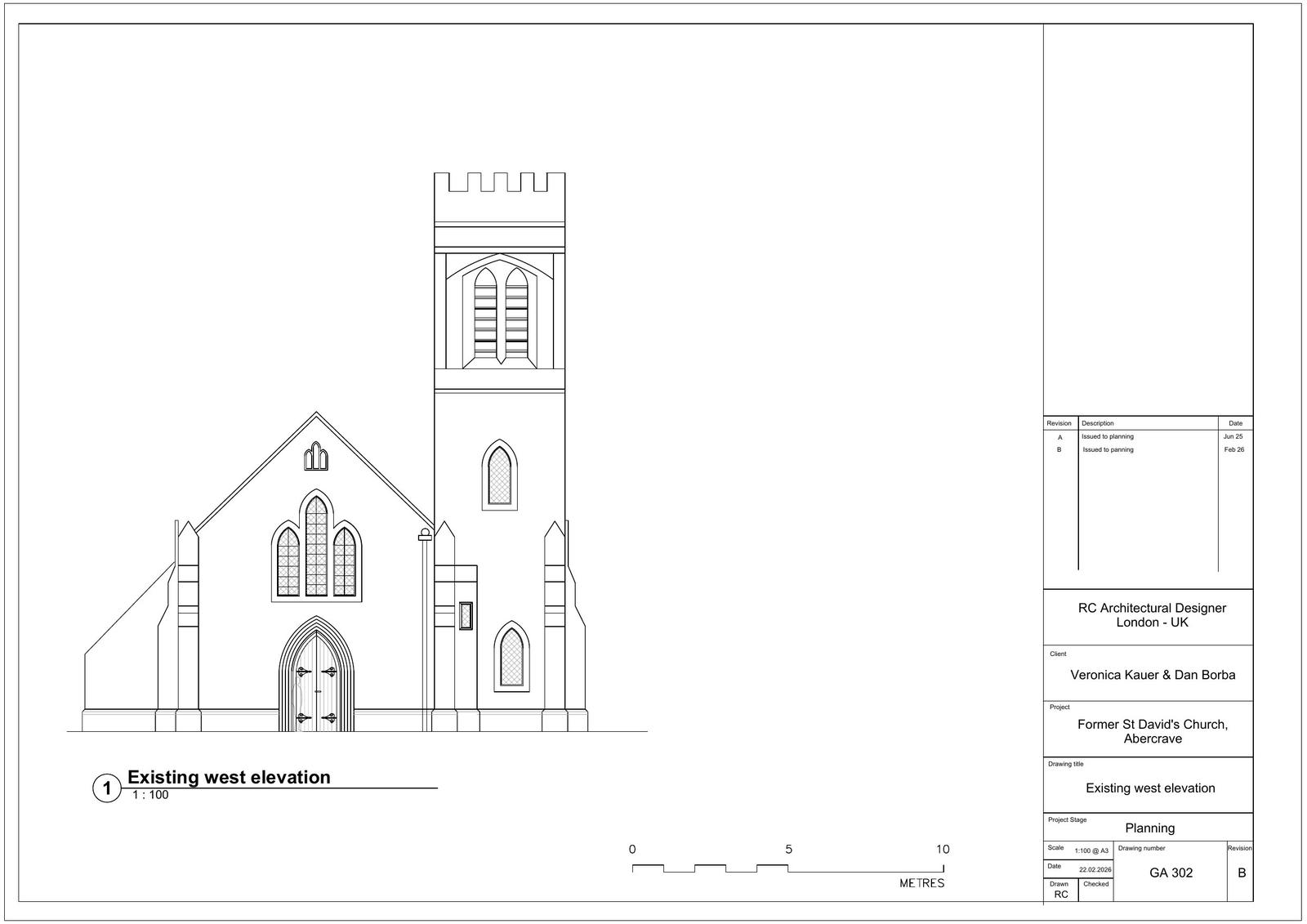Click the small trefoil window near gable peak
This screenshot has height=924, width=1307.
coord(316,457)
